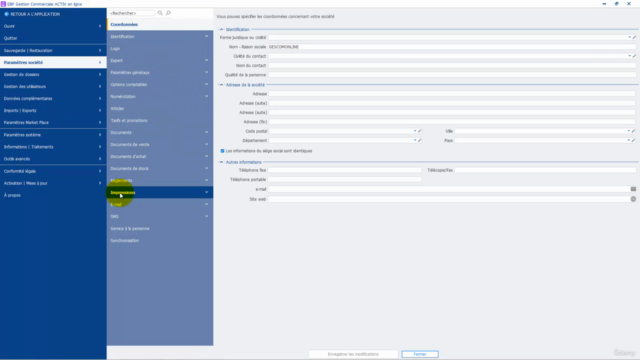This screenshot has width=640, height=360.
Task: Click the clear search icon beside the magnifier
Action: click(x=168, y=13)
